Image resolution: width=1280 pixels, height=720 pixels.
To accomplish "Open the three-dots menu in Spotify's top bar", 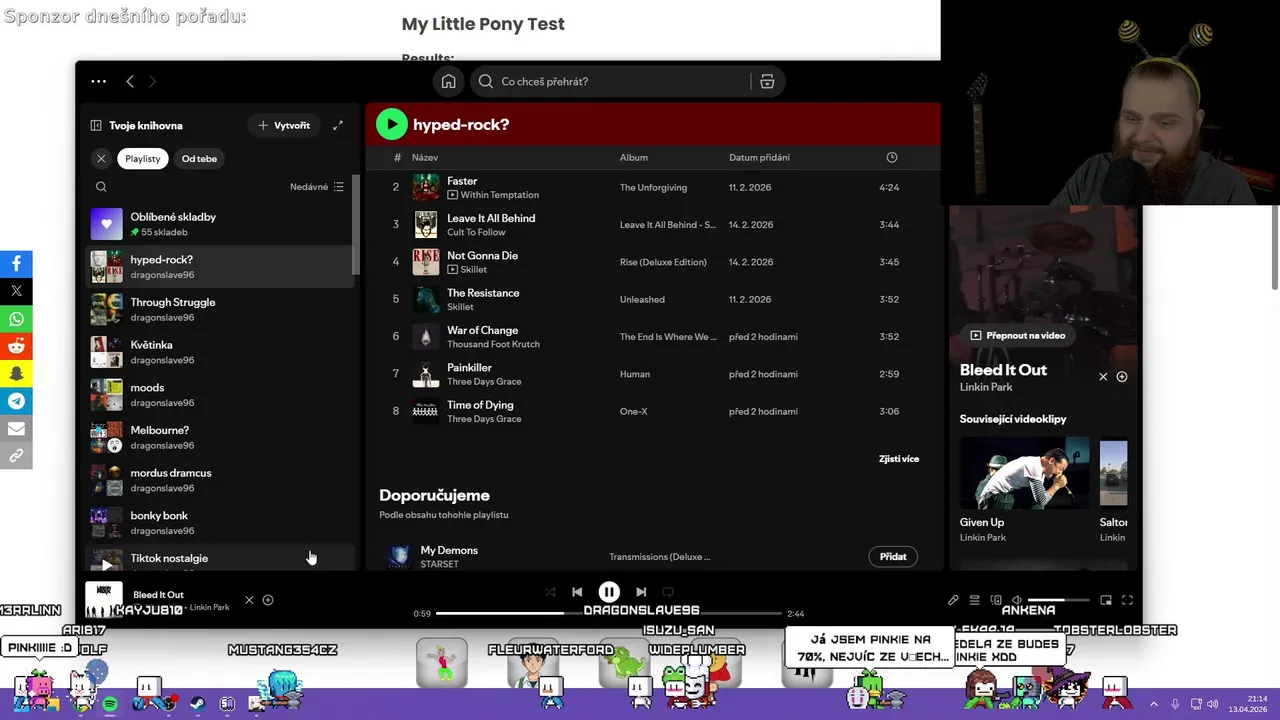I will pos(98,81).
